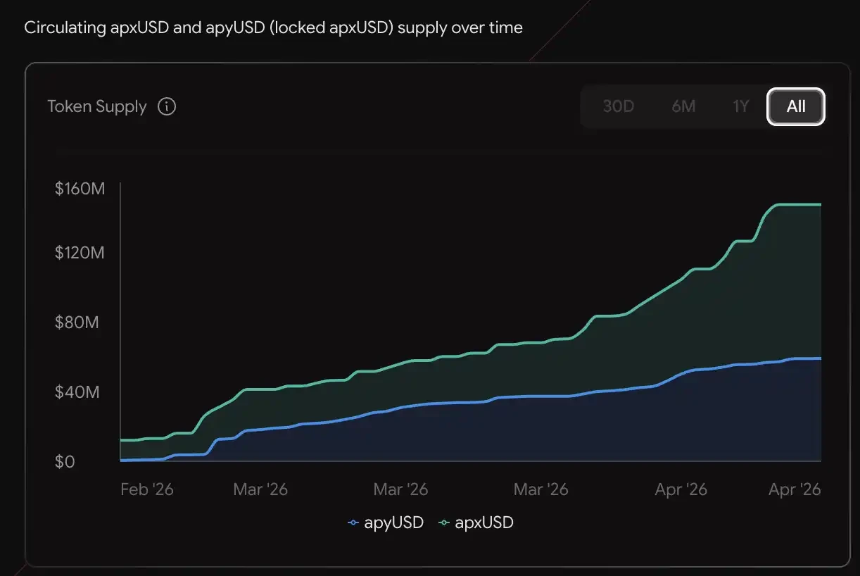The width and height of the screenshot is (860, 576).
Task: Click the $80M y-axis label
Action: 82,323
